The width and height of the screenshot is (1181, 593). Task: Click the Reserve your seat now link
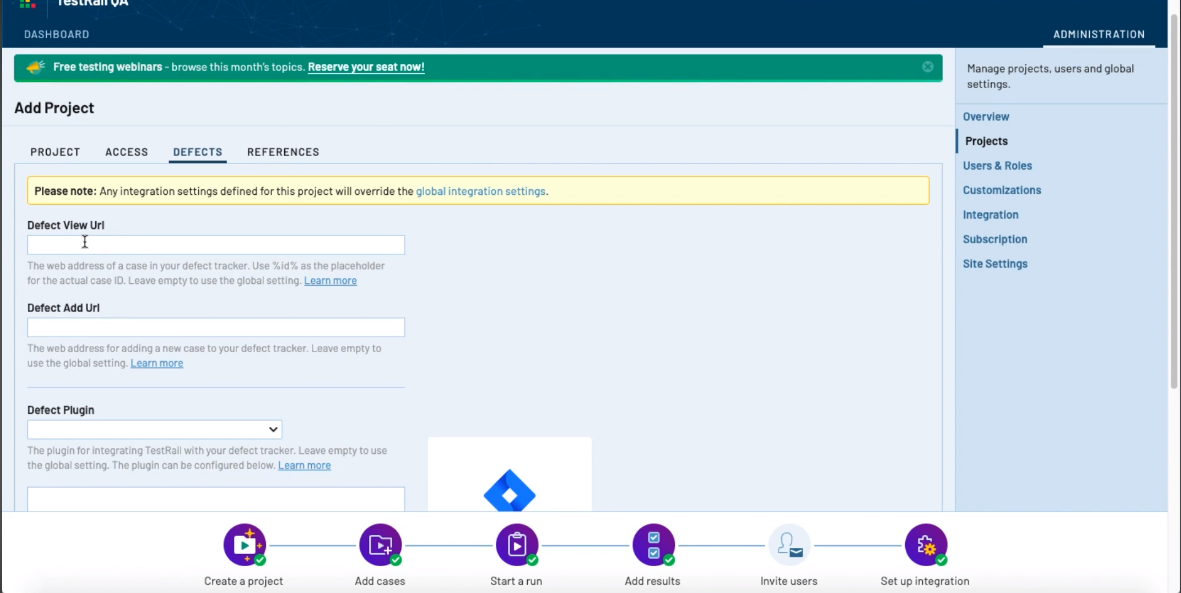click(366, 67)
